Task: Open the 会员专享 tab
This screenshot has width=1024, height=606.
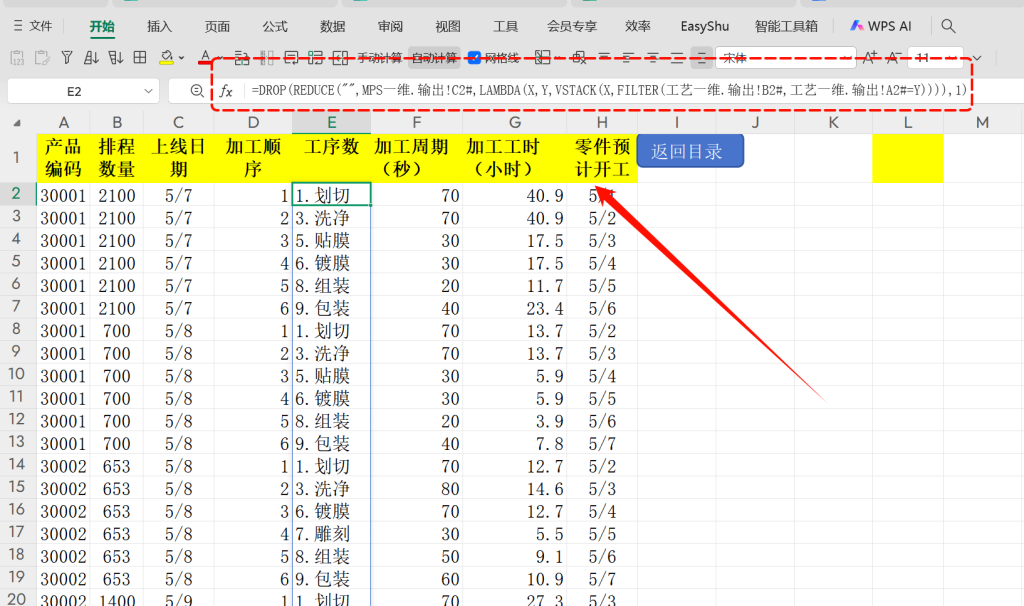Action: pyautogui.click(x=572, y=26)
